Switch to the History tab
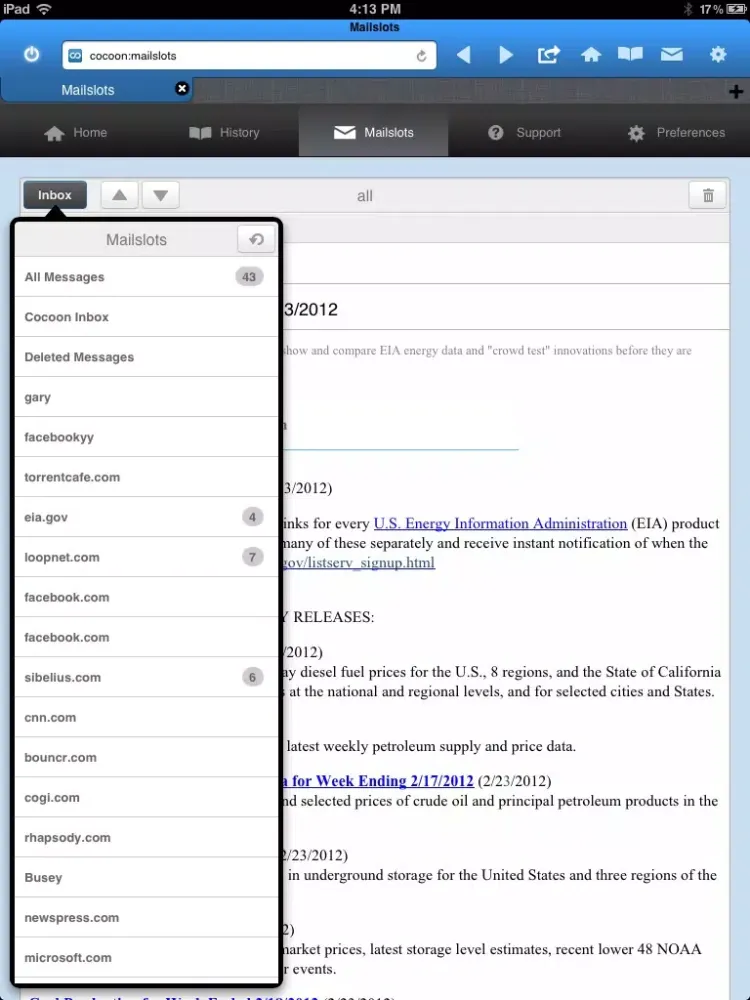The width and height of the screenshot is (750, 1000). (x=224, y=132)
